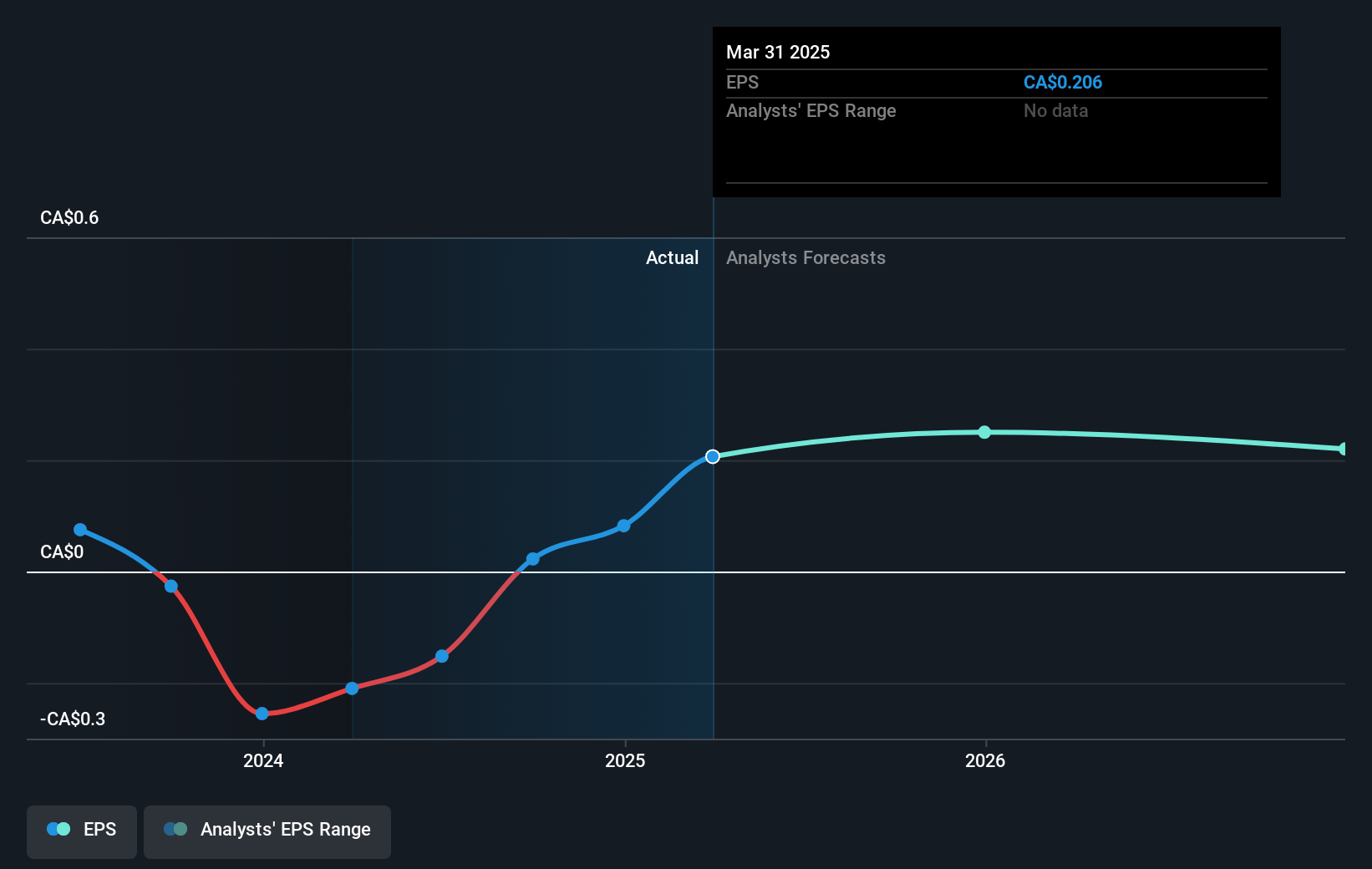The height and width of the screenshot is (869, 1372).
Task: Click the No data field in the tooltip
Action: pyautogui.click(x=1055, y=110)
